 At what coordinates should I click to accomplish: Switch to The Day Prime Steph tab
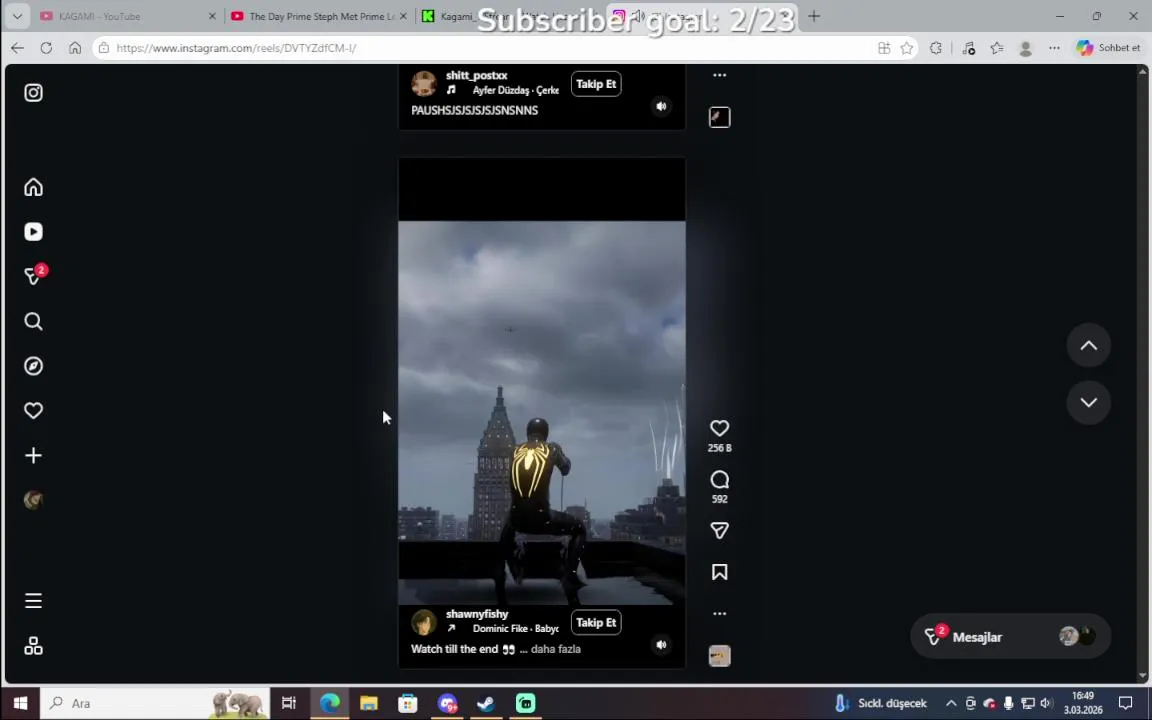[x=318, y=16]
